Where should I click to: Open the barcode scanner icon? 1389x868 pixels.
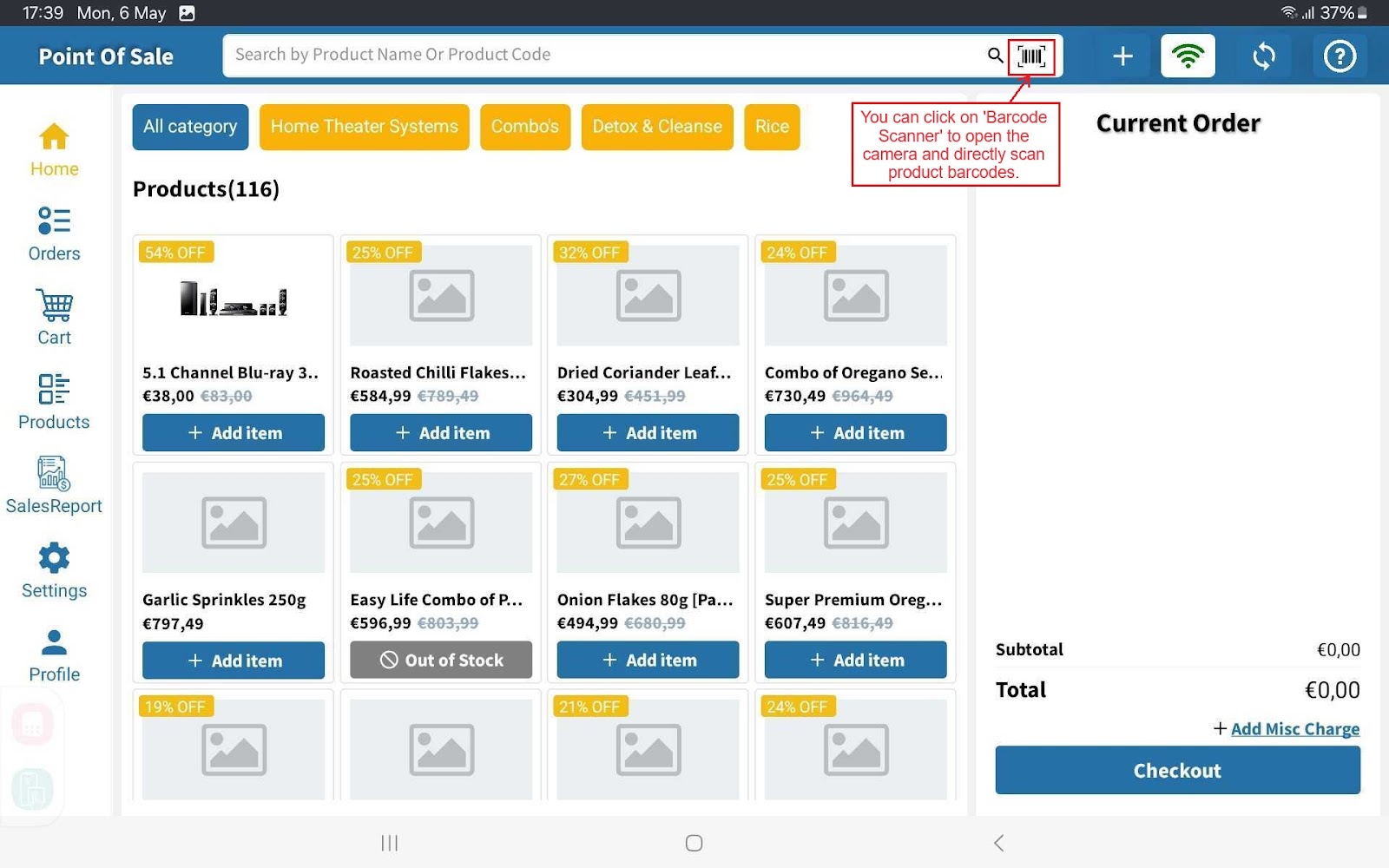click(x=1031, y=56)
